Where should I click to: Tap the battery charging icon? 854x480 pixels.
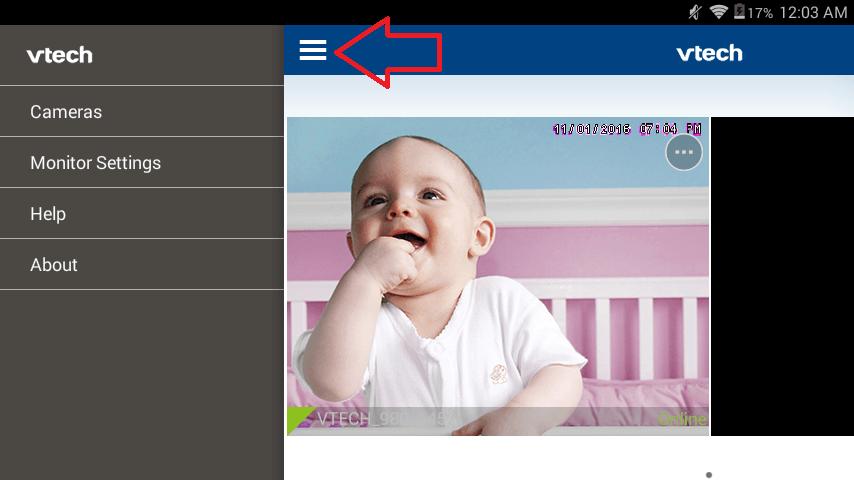[x=739, y=11]
